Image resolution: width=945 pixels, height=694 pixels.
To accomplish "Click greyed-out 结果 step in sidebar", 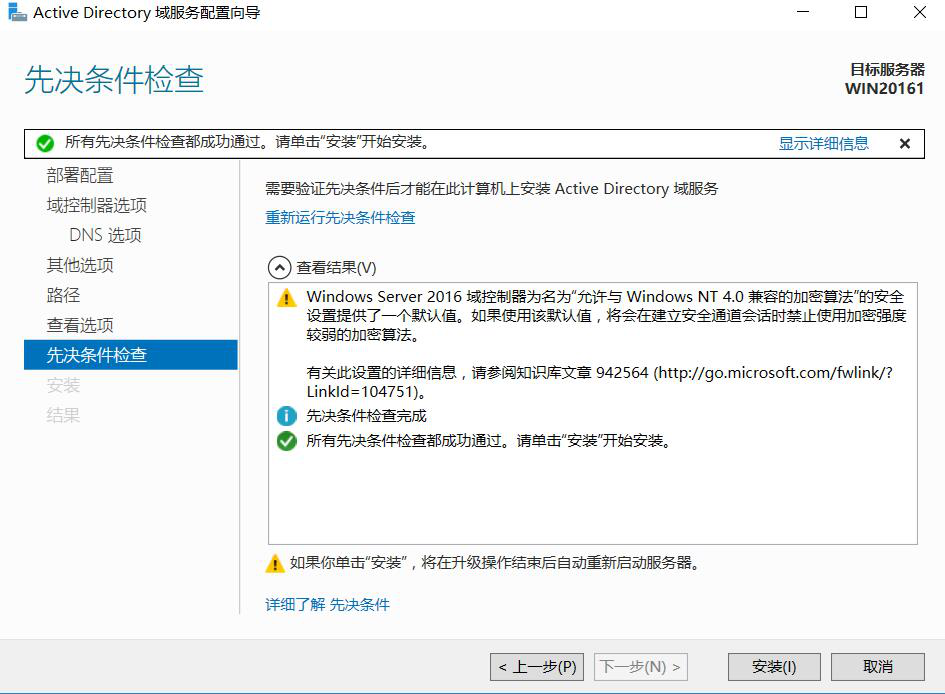I will pyautogui.click(x=63, y=415).
